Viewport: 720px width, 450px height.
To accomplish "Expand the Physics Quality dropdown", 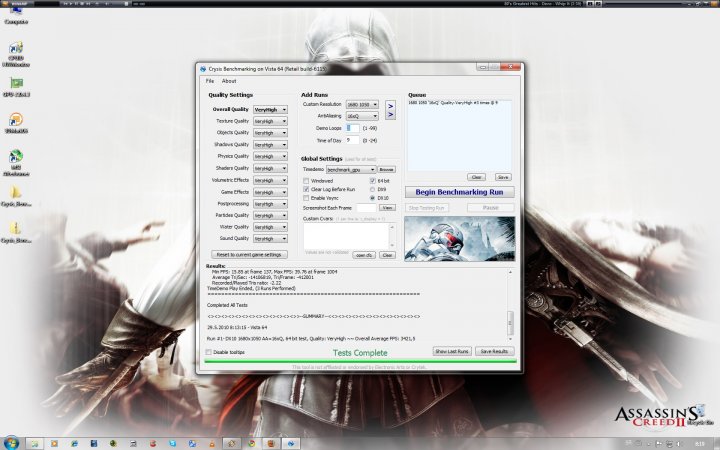I will tap(270, 156).
